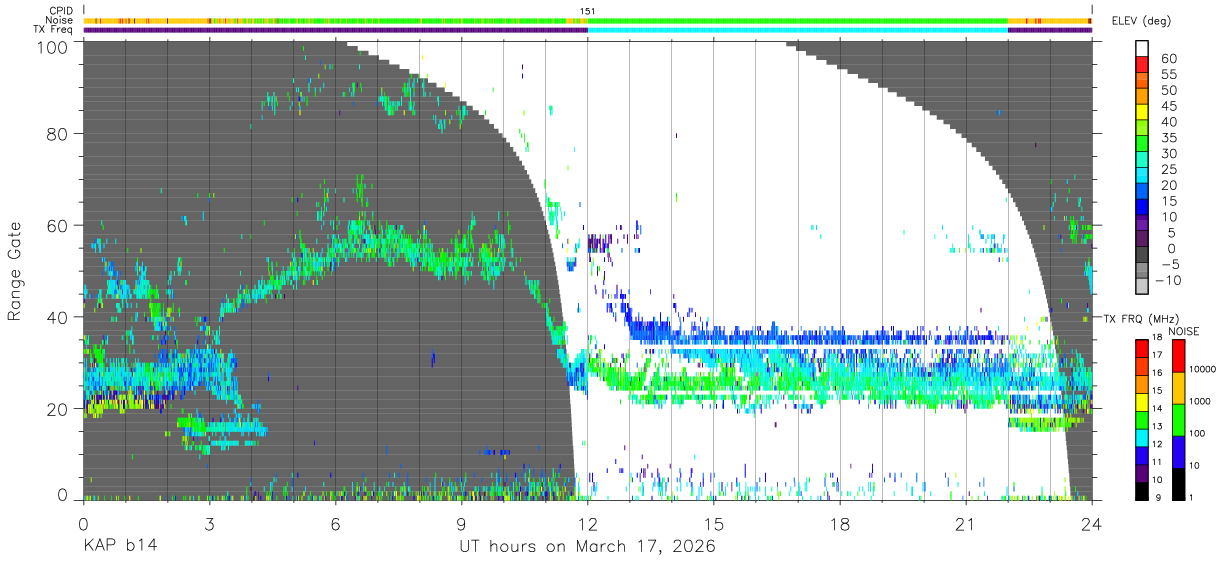Click the 1 label on NOISE legend
This screenshot has height=567, width=1228.
coord(1191,498)
